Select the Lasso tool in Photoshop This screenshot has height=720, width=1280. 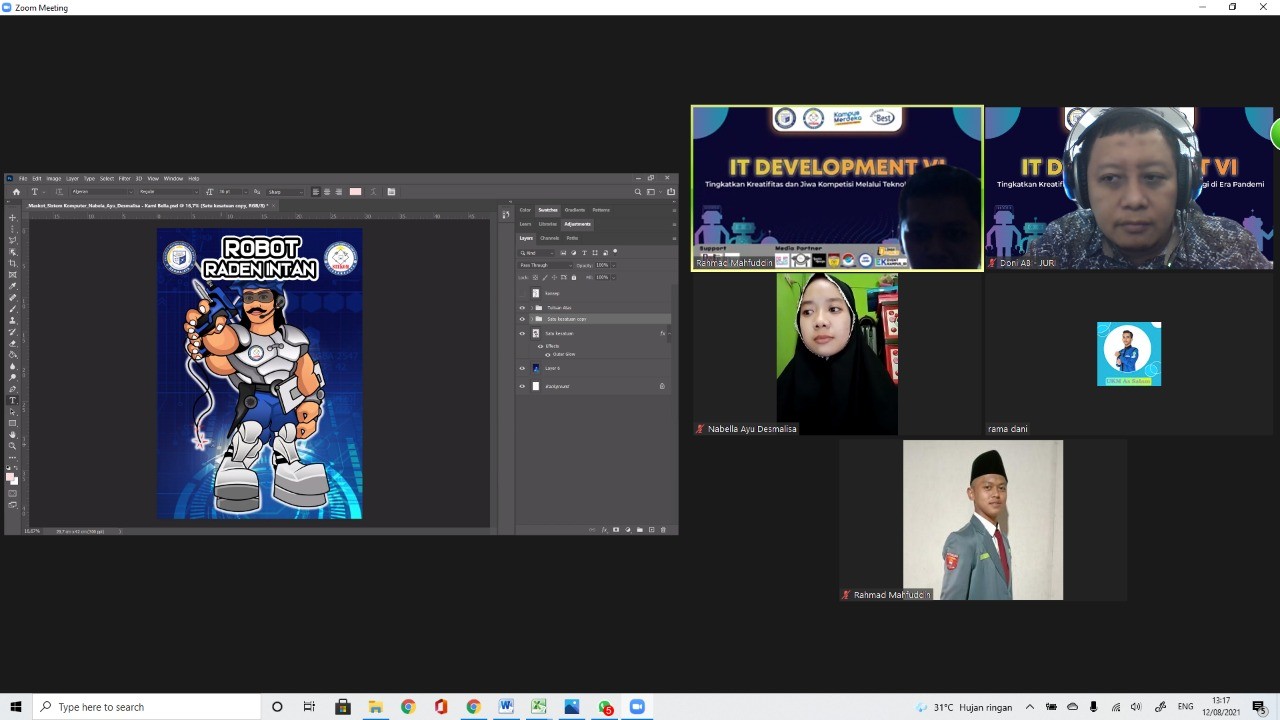(13, 241)
